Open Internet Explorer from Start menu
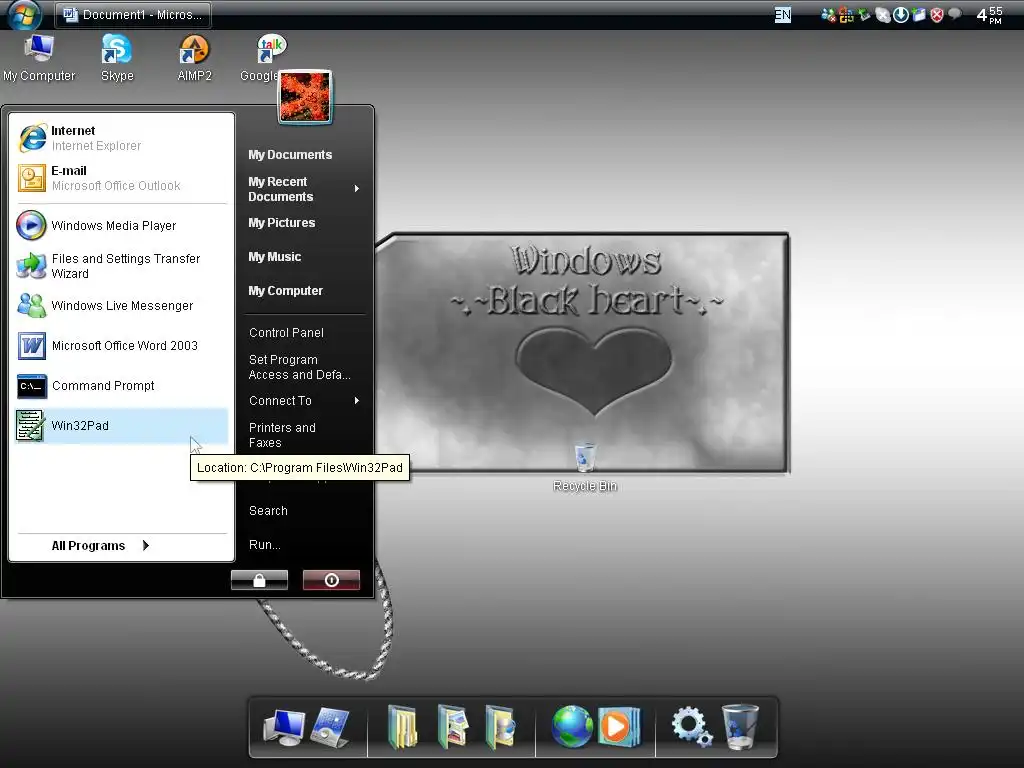 coord(121,138)
